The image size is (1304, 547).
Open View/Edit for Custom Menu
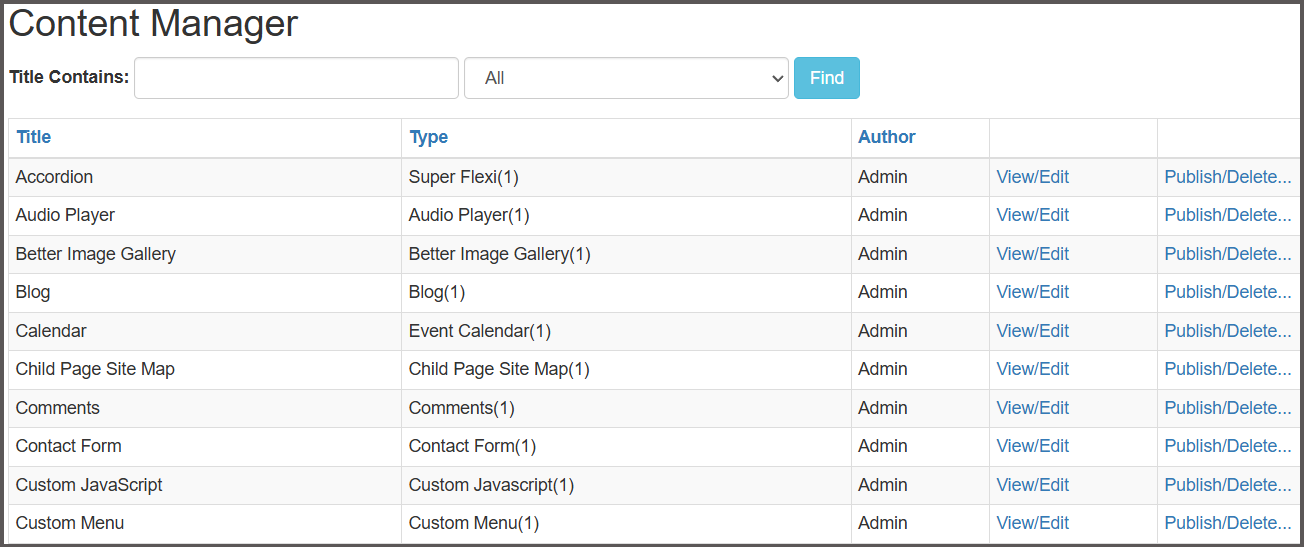pos(1032,523)
